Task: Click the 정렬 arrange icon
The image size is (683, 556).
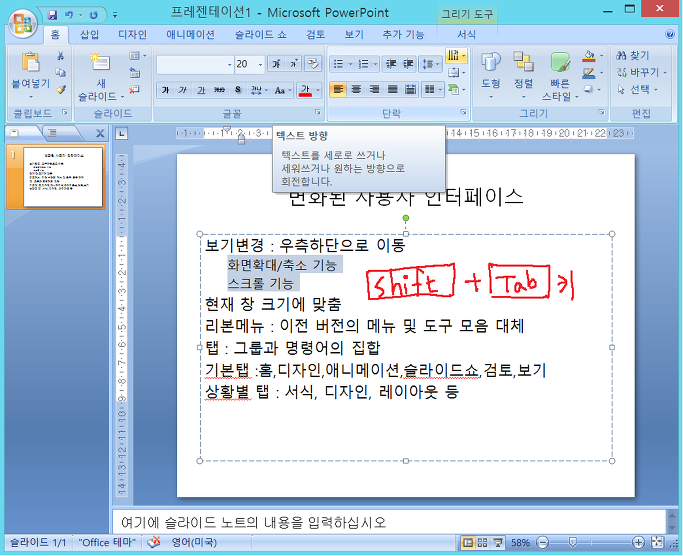Action: pyautogui.click(x=523, y=62)
